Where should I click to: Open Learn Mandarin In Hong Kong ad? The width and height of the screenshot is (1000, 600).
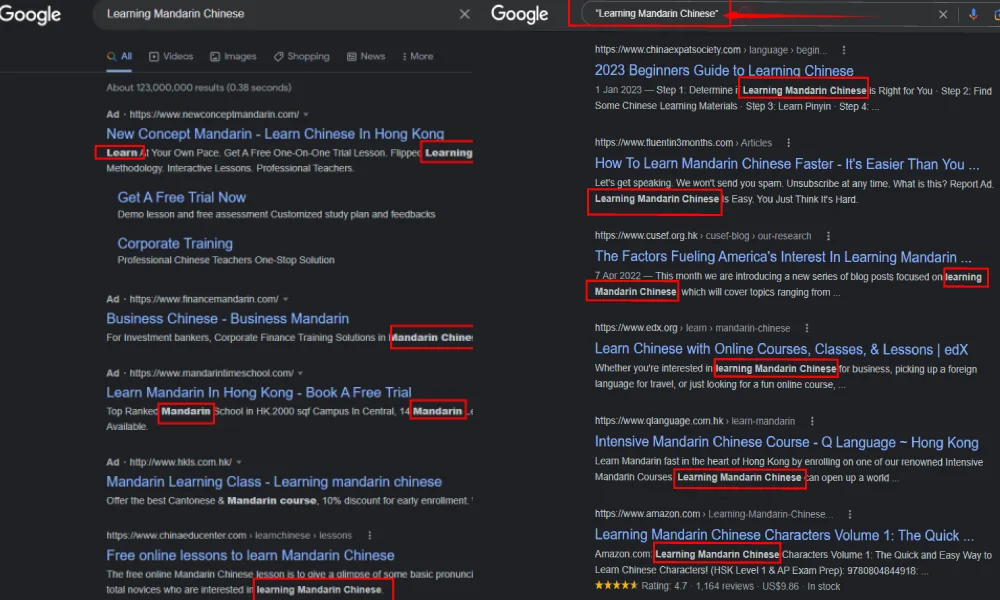pos(259,392)
